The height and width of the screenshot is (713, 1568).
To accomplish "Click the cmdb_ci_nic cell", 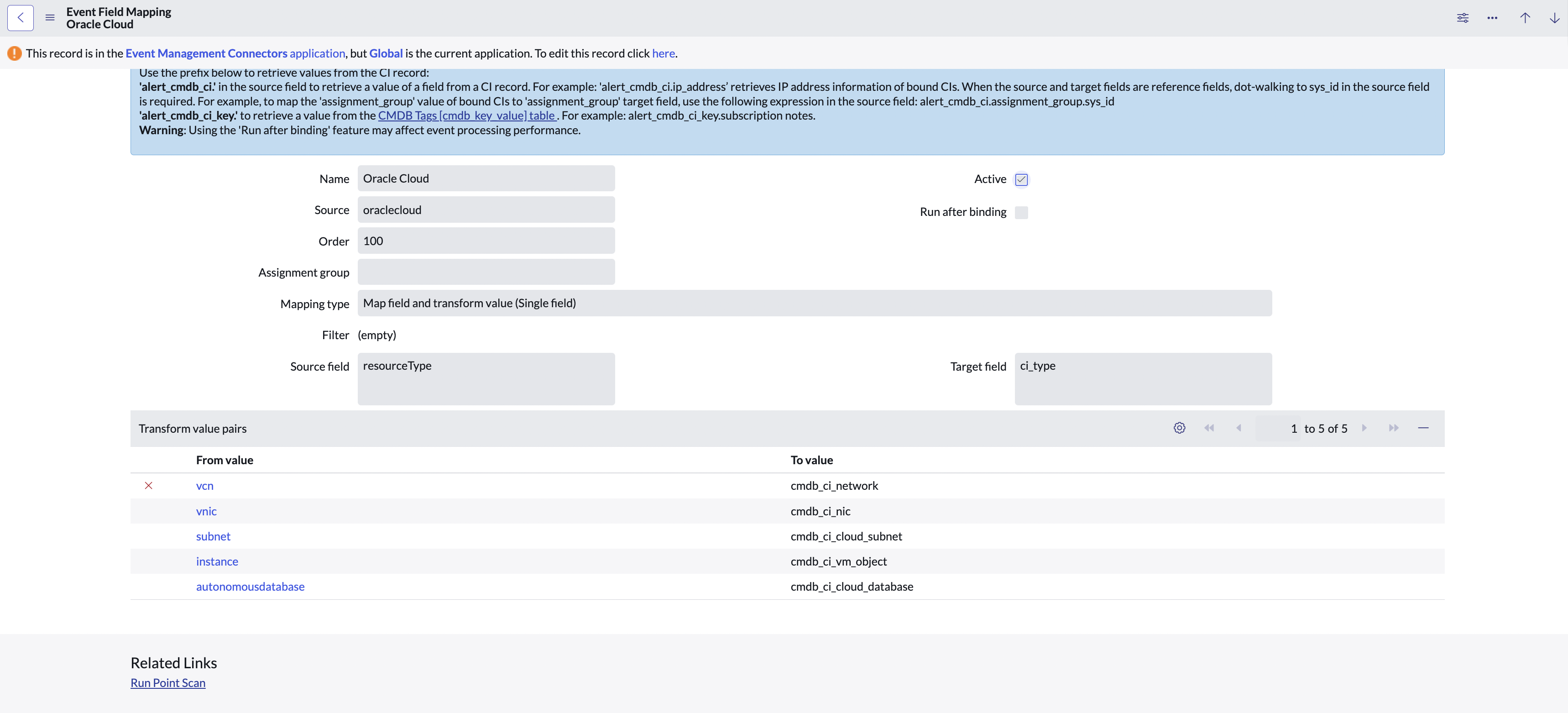I will [821, 511].
